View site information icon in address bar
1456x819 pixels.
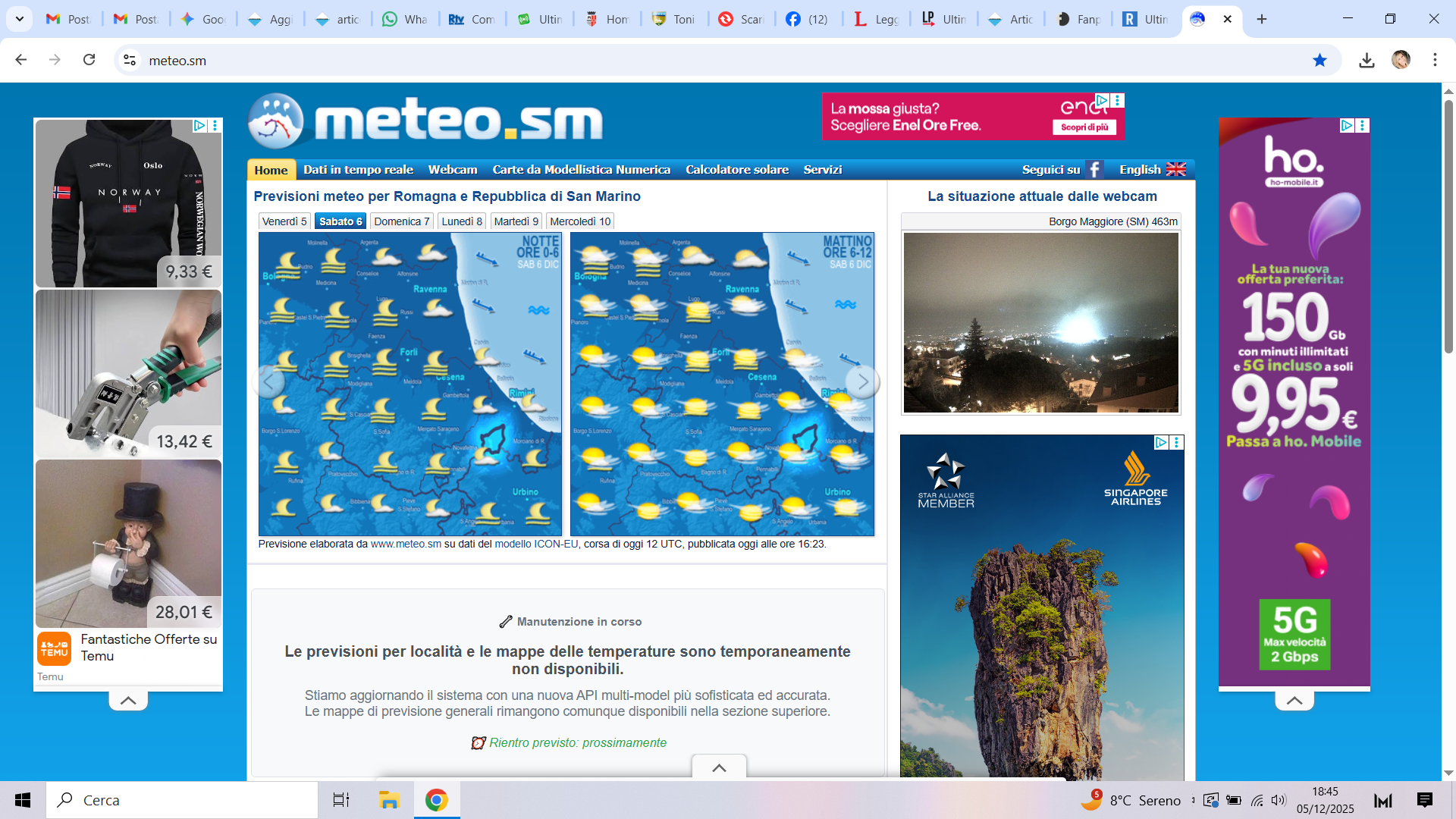[x=130, y=61]
